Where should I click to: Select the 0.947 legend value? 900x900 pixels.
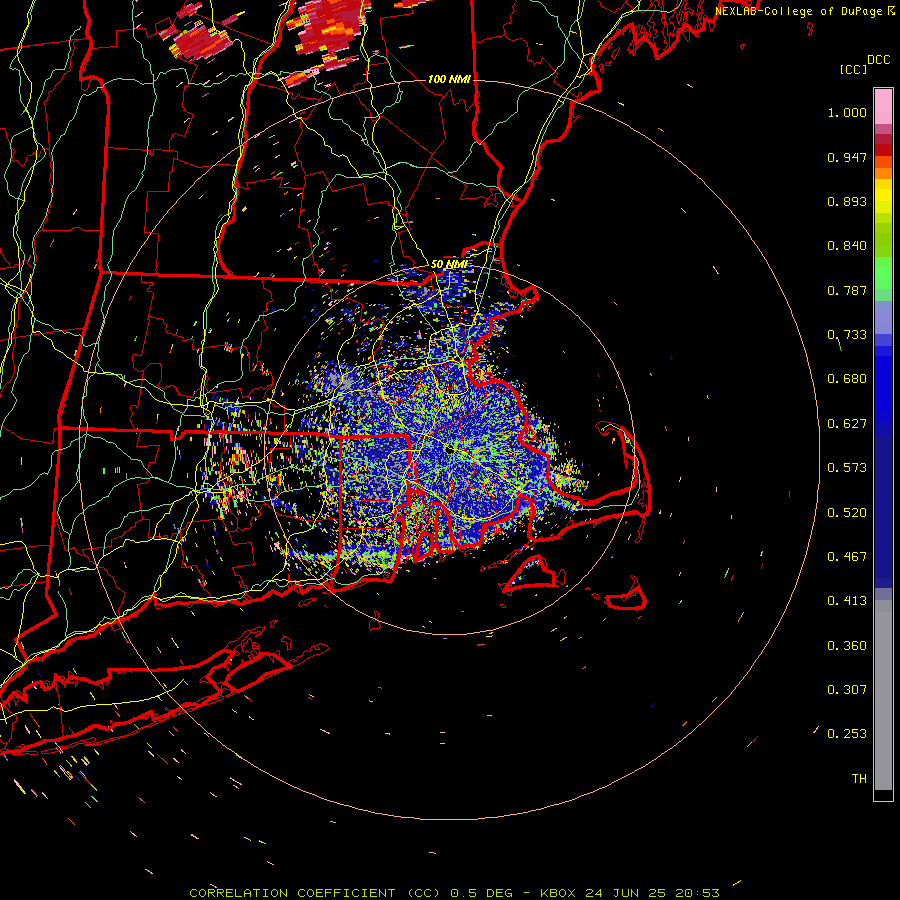(x=847, y=157)
